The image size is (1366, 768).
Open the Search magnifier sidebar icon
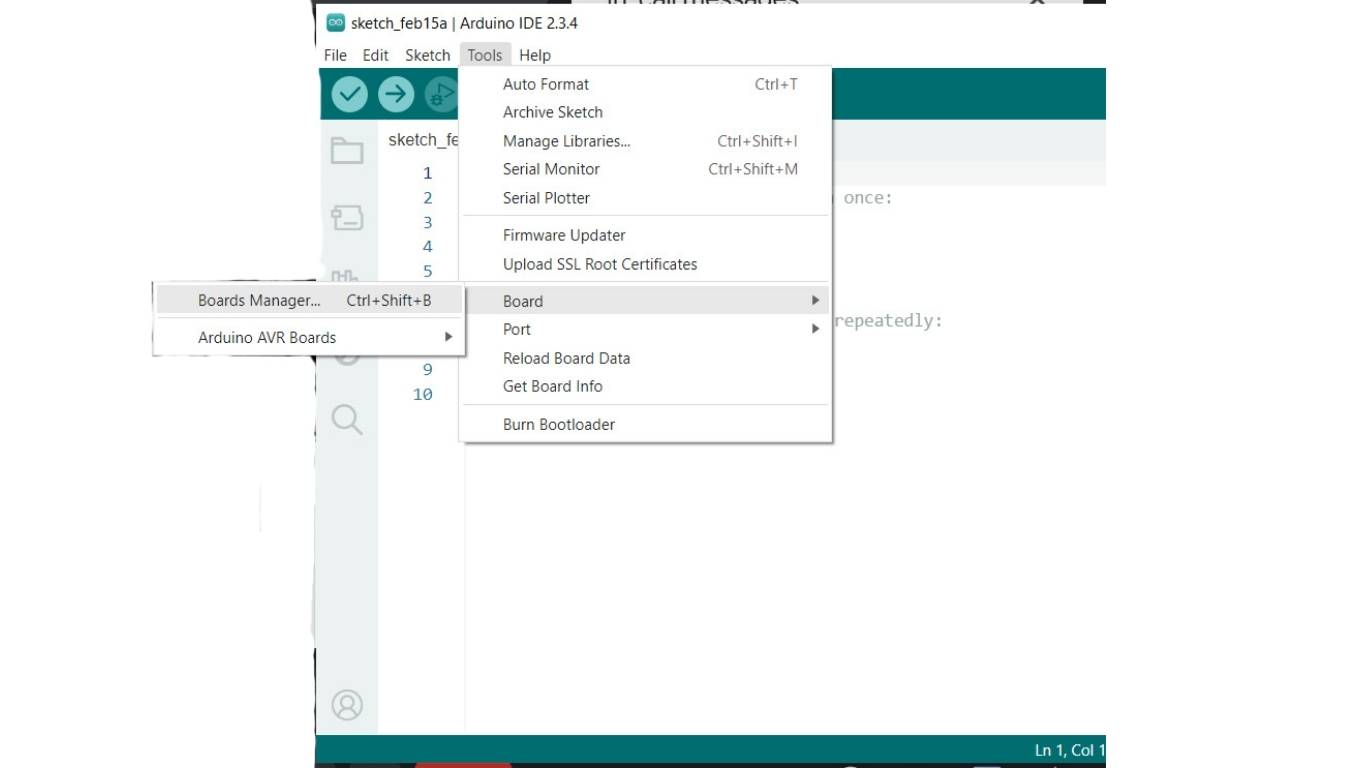[x=347, y=419]
